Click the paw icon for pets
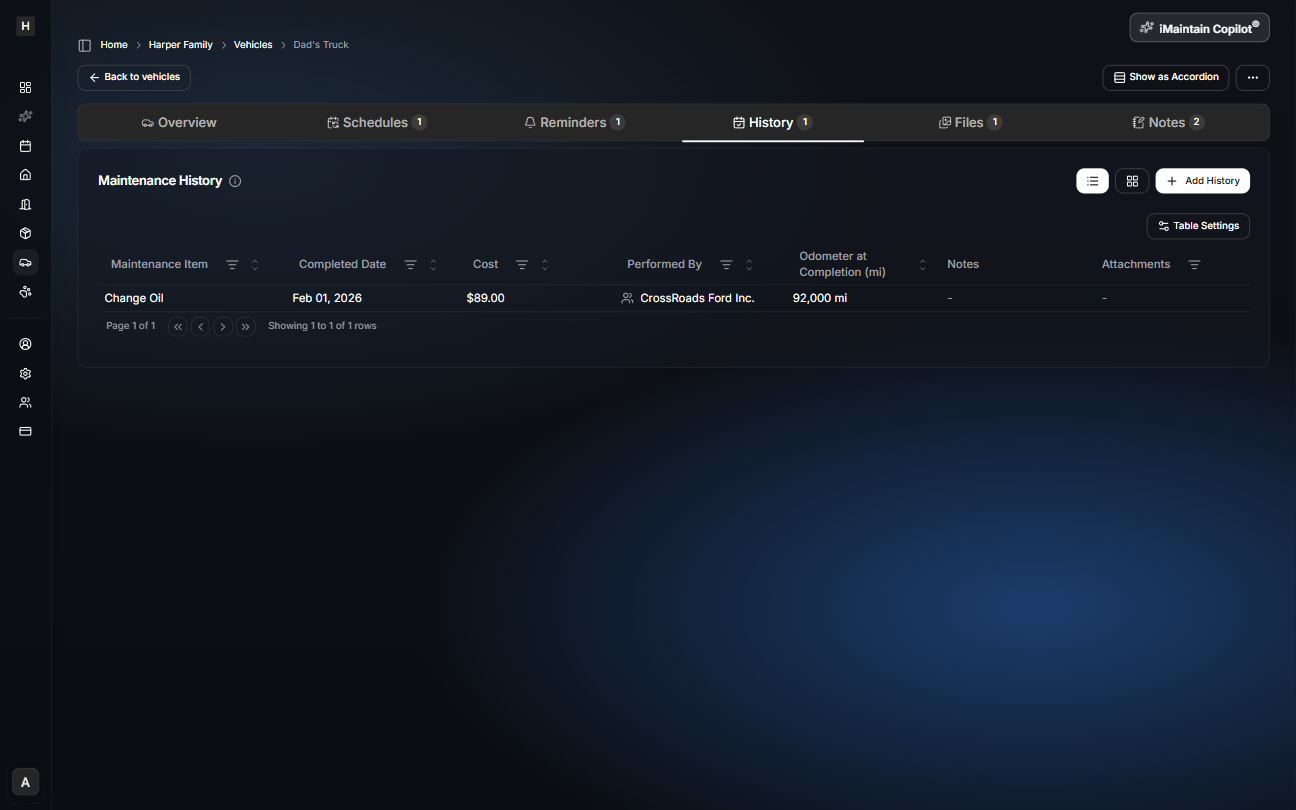 [x=25, y=291]
